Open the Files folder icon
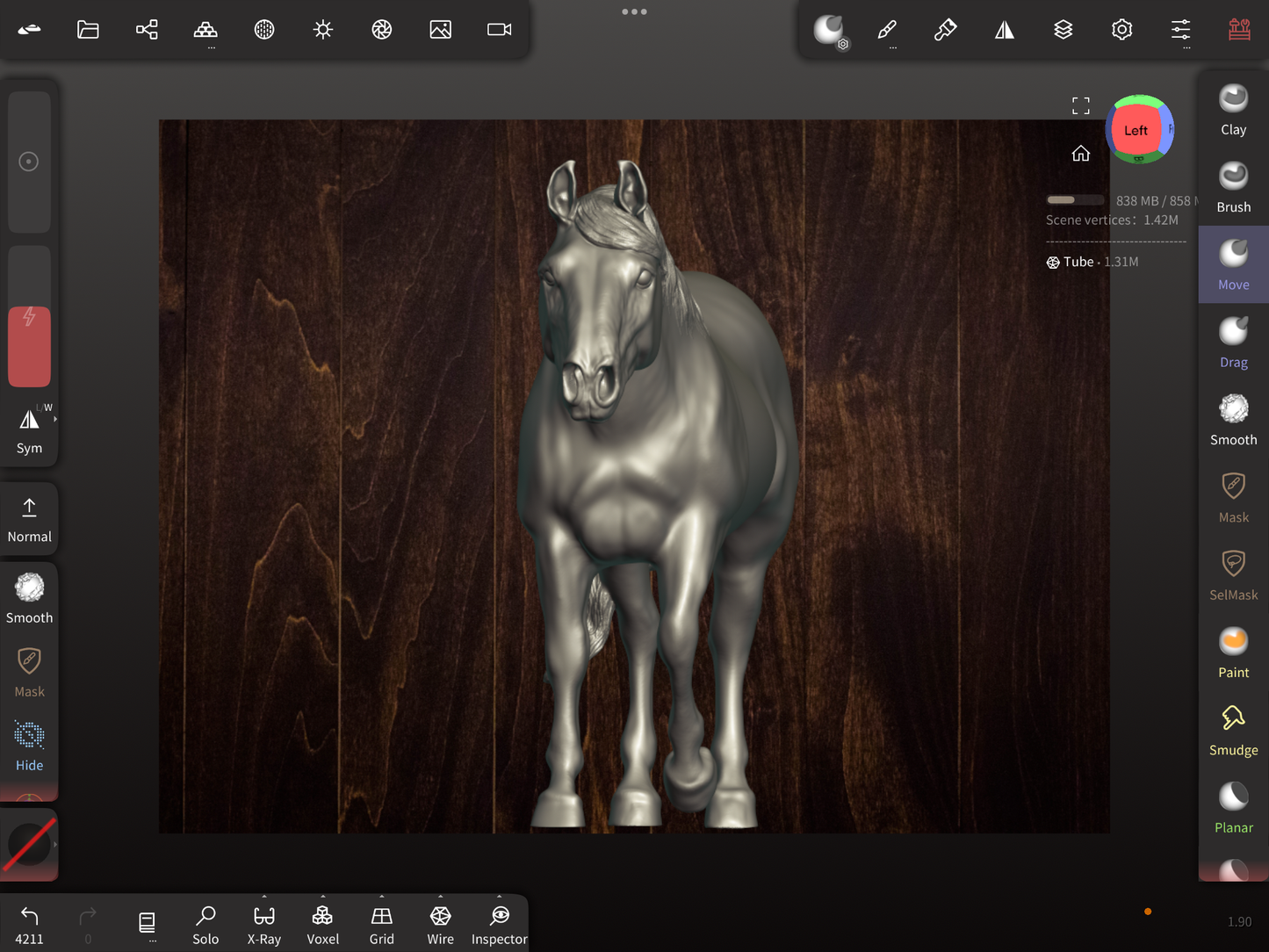Image resolution: width=1269 pixels, height=952 pixels. click(x=88, y=30)
